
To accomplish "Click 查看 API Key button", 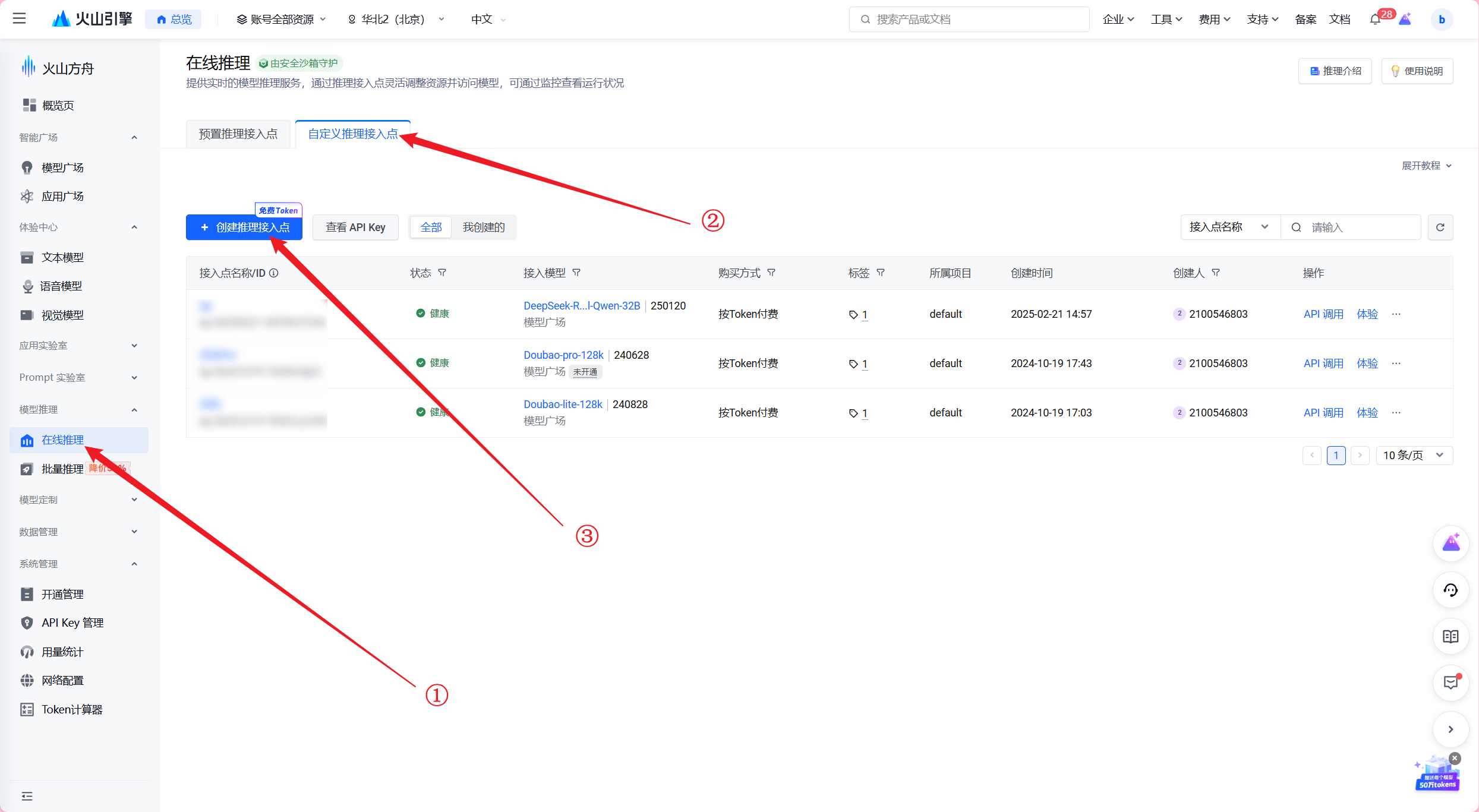I will point(355,227).
